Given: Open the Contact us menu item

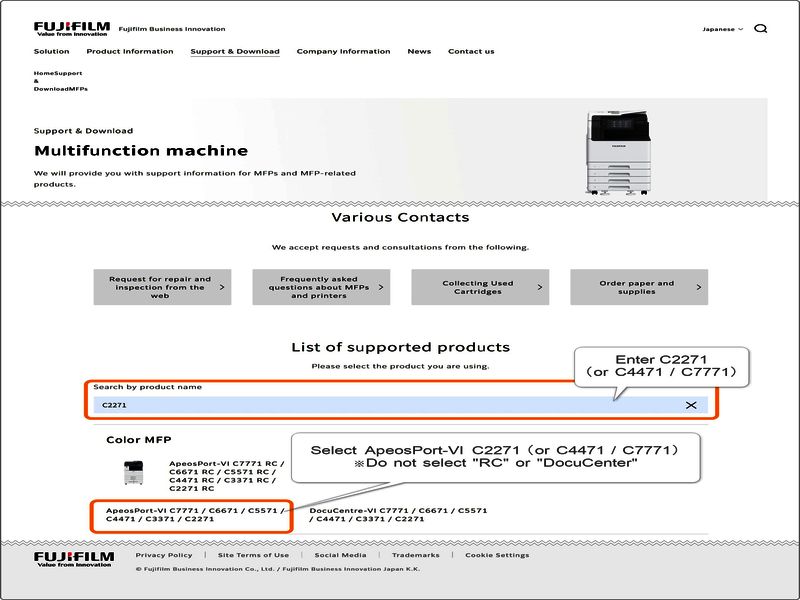Looking at the screenshot, I should 471,52.
